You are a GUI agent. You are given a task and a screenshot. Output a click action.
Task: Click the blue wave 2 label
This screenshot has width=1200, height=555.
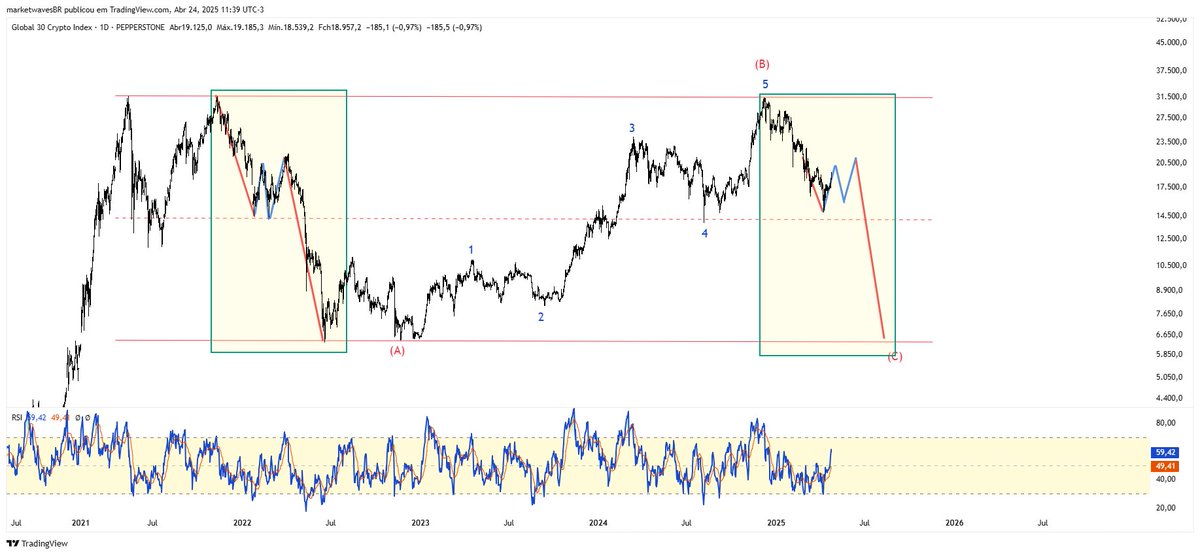[541, 317]
